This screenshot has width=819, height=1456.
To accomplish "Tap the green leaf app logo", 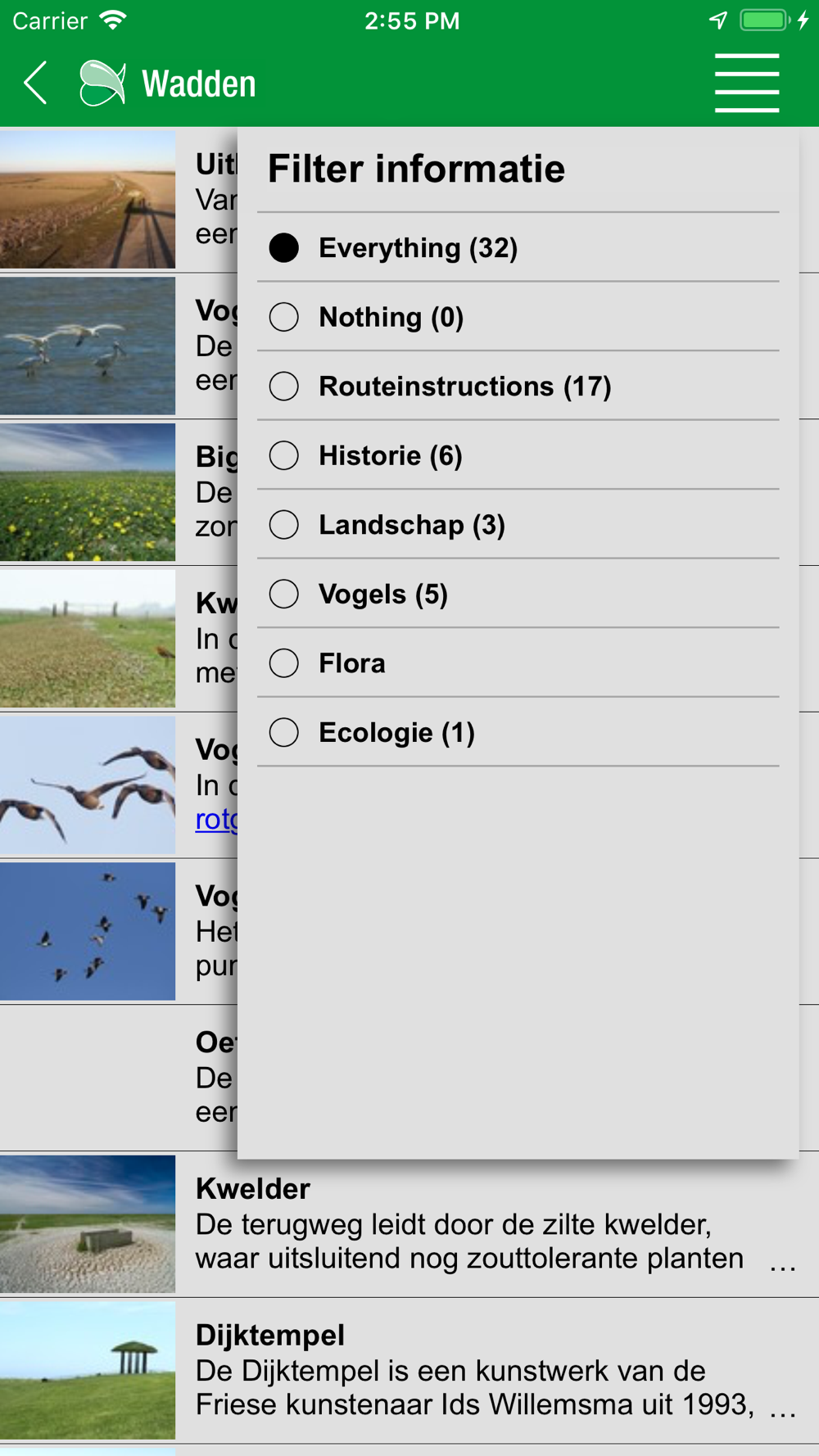I will click(x=102, y=83).
